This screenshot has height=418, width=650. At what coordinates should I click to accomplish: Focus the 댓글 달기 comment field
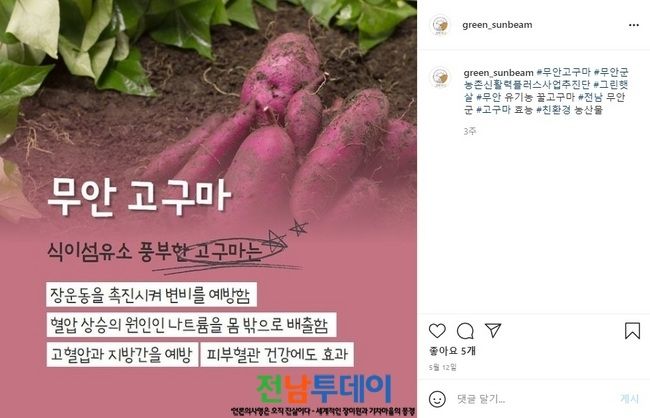535,399
